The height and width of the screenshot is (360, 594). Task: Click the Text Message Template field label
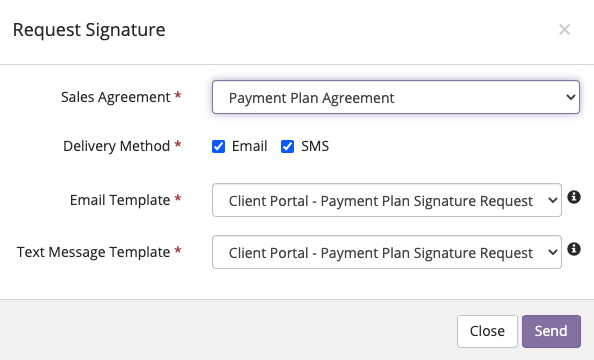[93, 252]
